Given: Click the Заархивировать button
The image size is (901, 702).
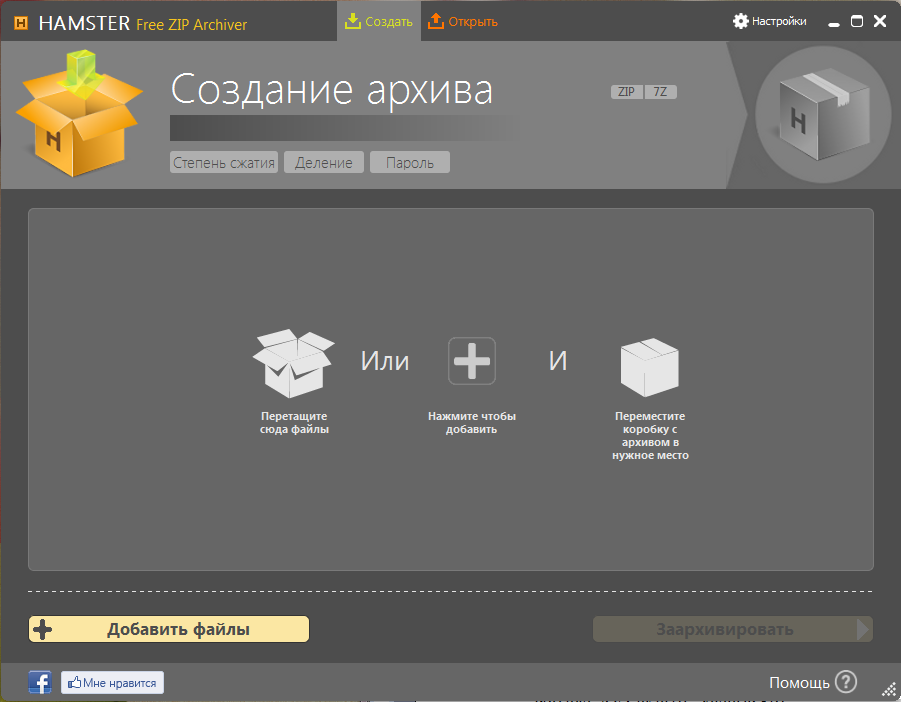Looking at the screenshot, I should 733,629.
